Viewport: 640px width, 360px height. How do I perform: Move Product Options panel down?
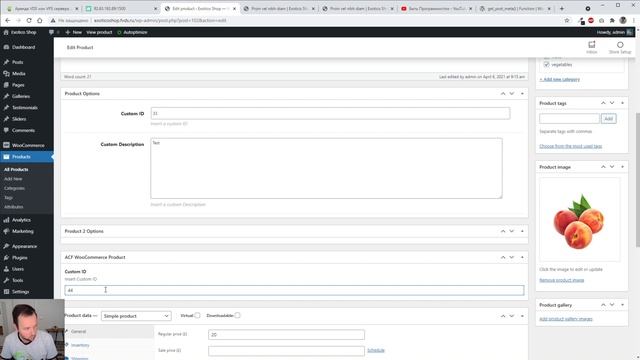point(512,94)
